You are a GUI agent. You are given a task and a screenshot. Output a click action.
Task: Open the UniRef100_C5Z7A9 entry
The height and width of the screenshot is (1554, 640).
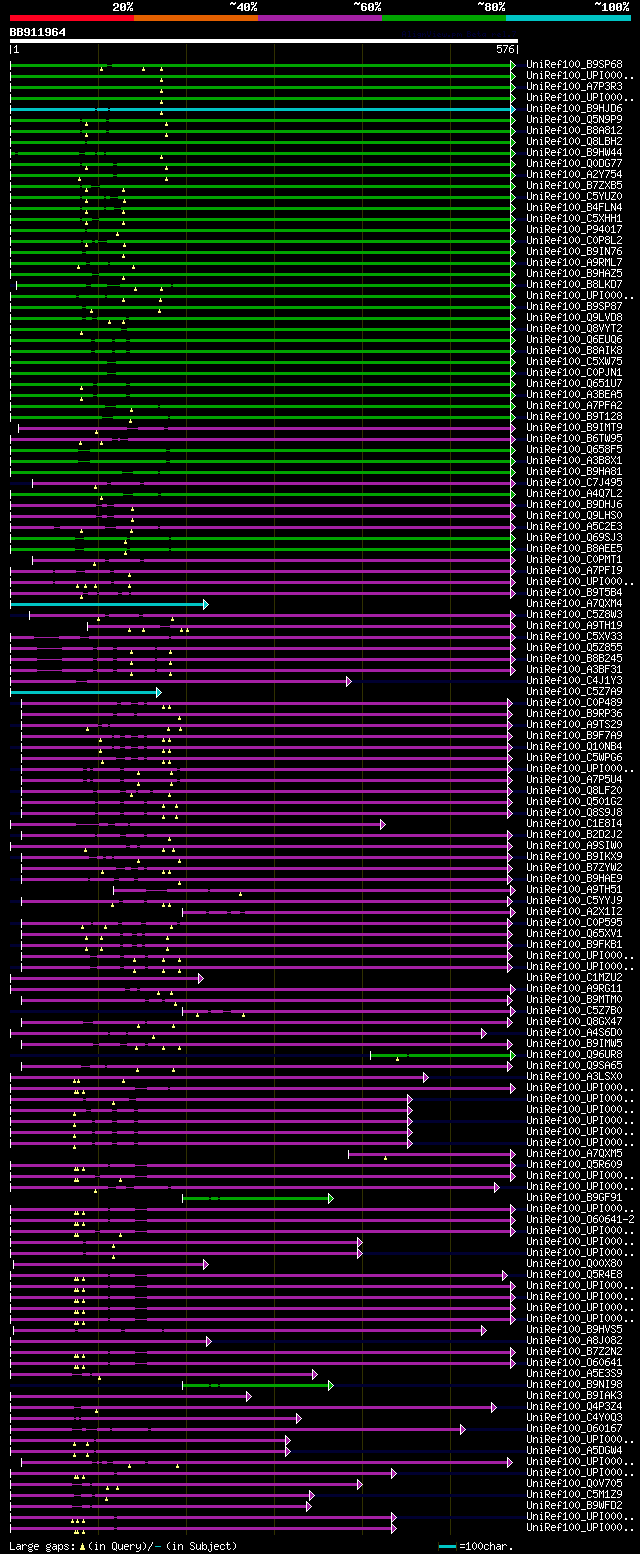click(x=574, y=691)
